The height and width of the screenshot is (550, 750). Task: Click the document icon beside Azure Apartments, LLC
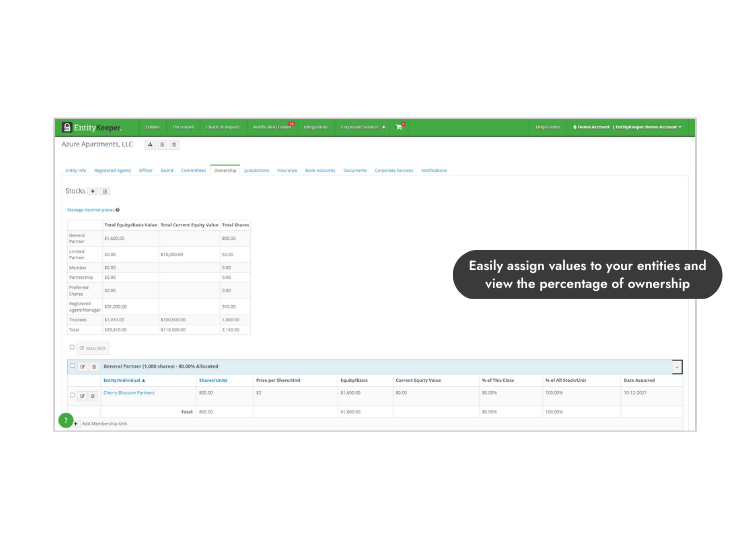[162, 144]
